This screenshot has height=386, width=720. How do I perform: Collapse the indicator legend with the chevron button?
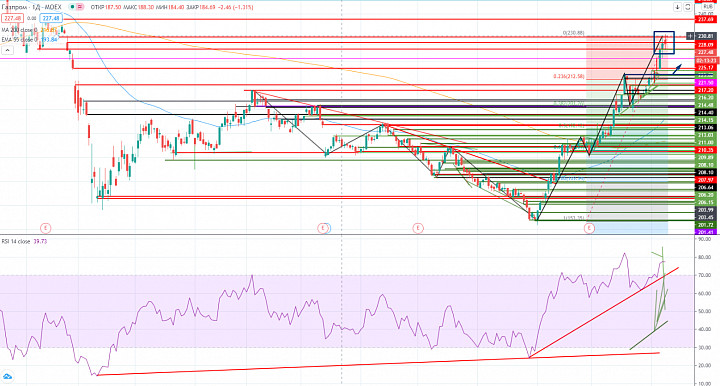(7, 50)
